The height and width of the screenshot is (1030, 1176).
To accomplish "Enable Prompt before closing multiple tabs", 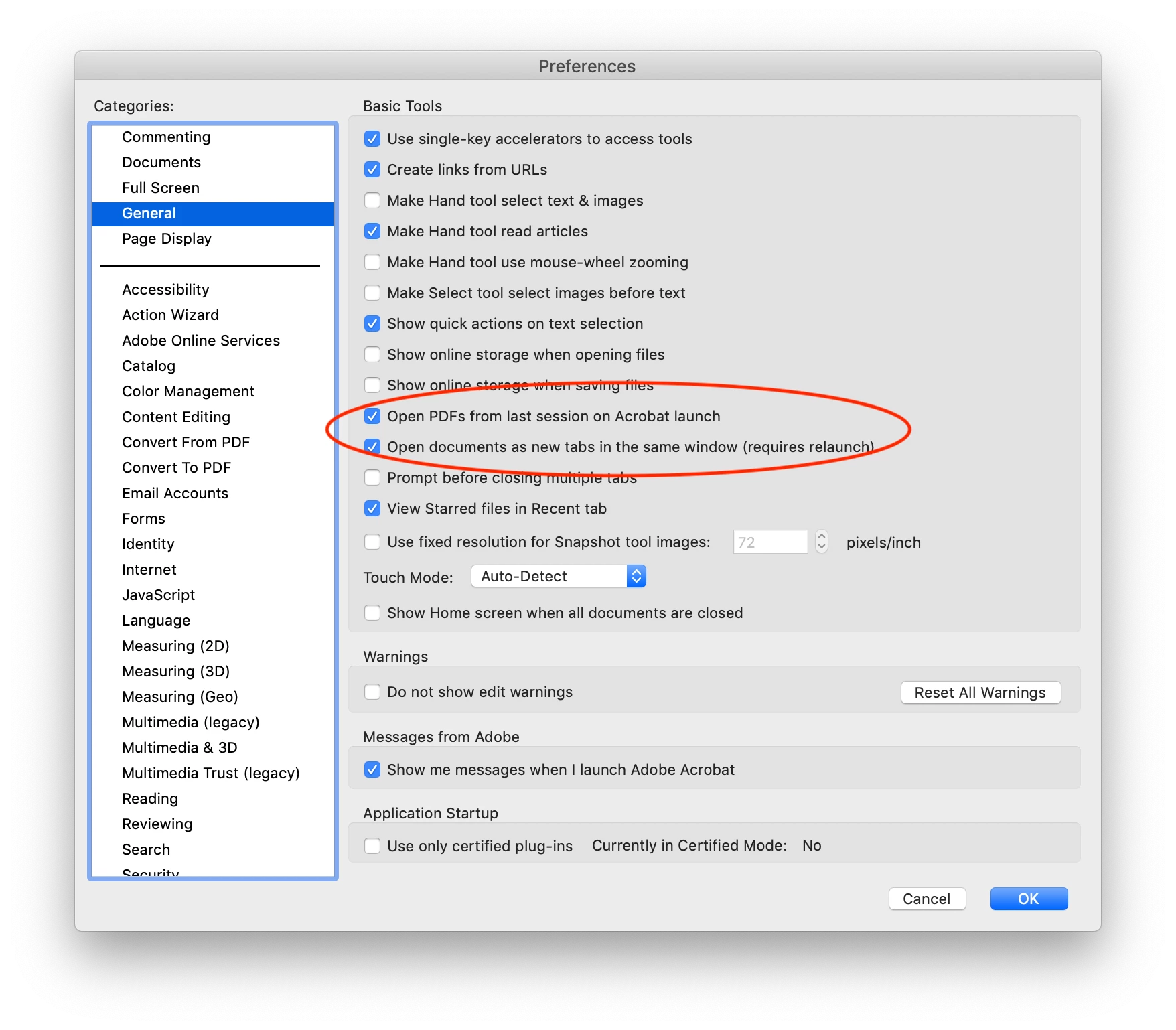I will pyautogui.click(x=372, y=477).
